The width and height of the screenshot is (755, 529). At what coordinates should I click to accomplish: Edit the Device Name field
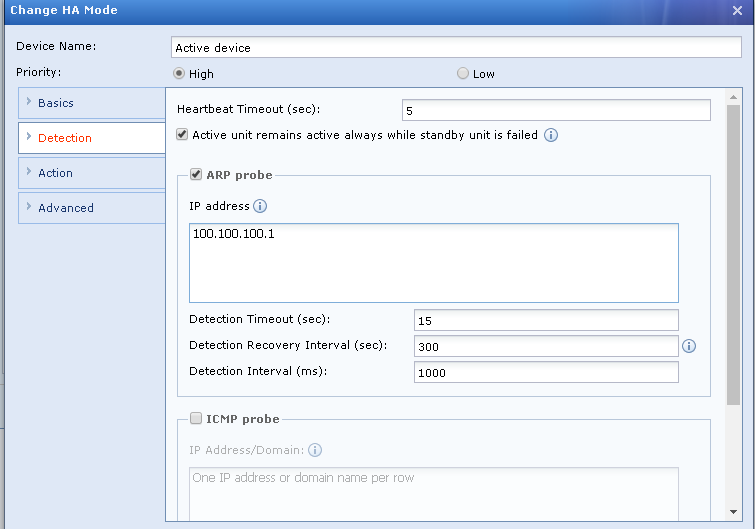pos(456,48)
